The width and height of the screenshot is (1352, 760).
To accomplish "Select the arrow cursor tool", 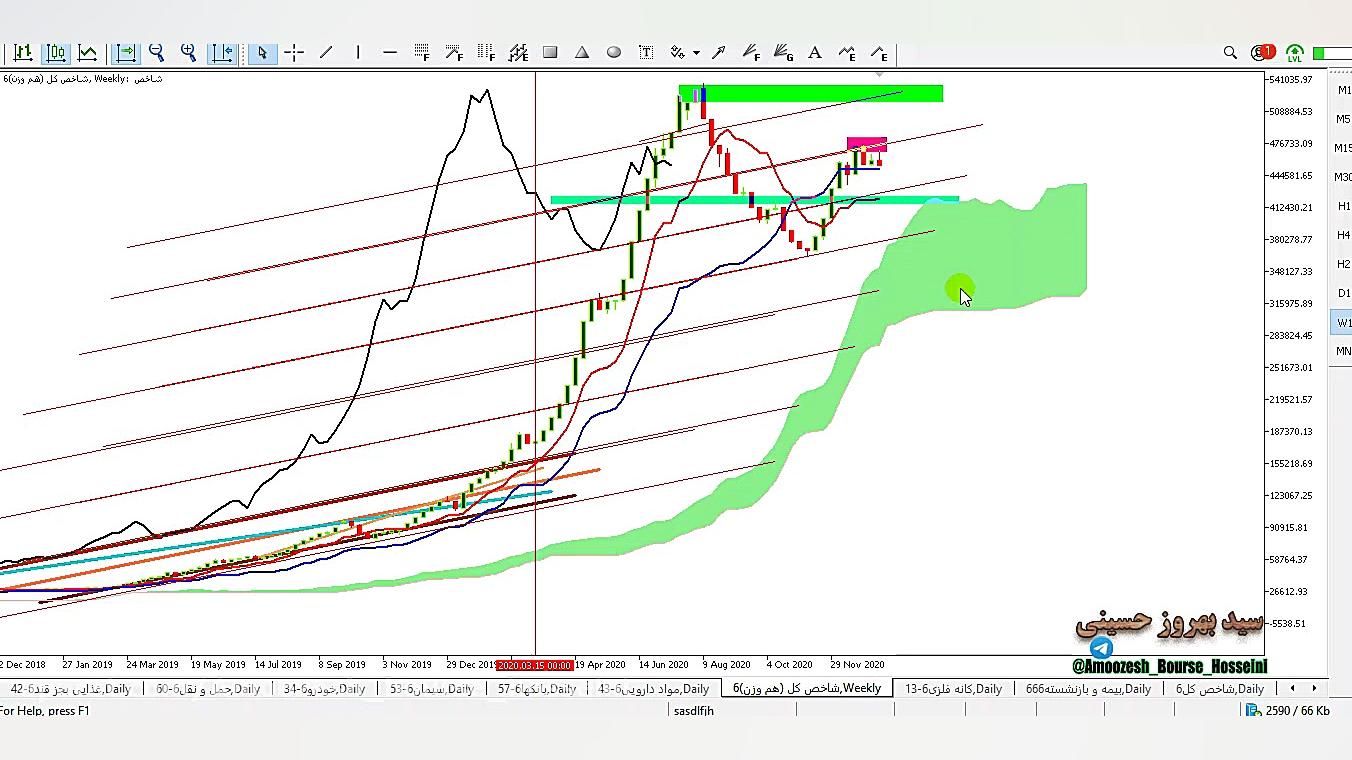I will coord(262,53).
